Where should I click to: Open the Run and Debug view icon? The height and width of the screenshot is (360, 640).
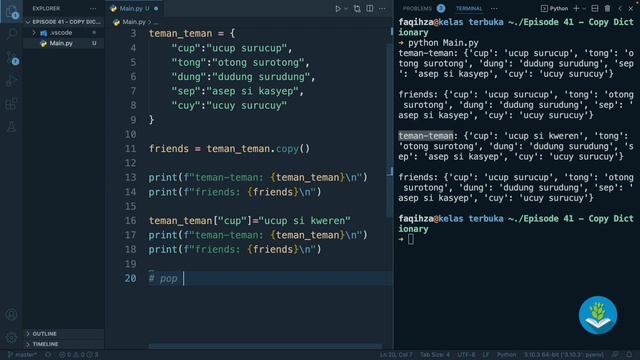point(11,80)
